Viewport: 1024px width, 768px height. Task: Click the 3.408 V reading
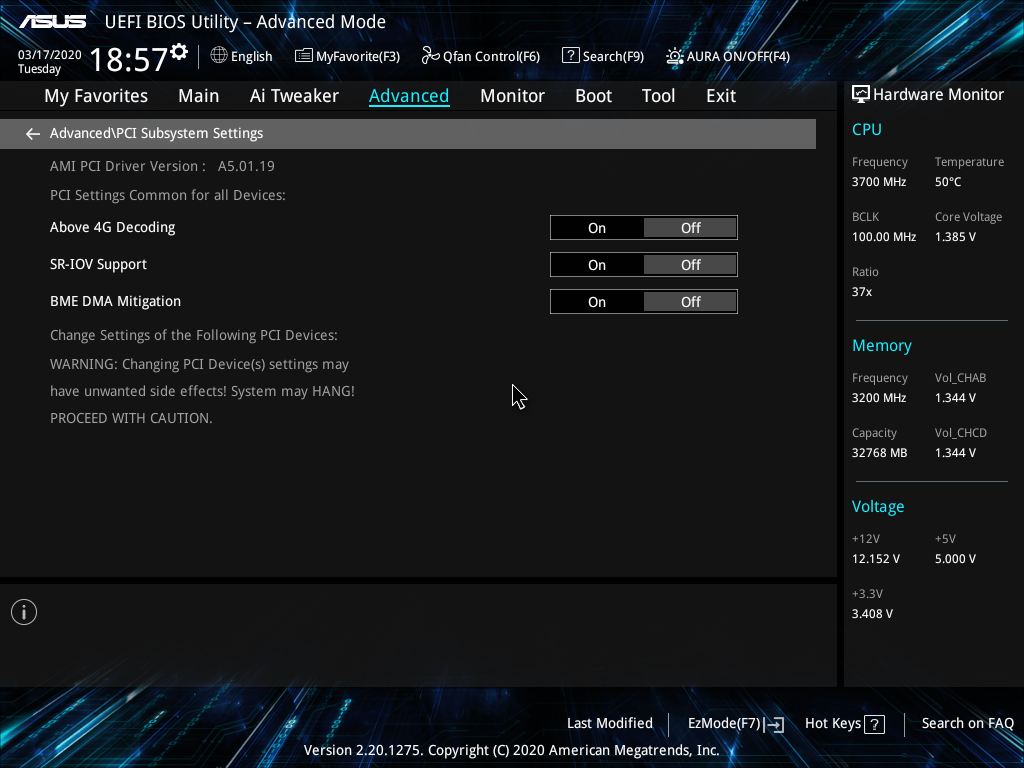(x=872, y=614)
